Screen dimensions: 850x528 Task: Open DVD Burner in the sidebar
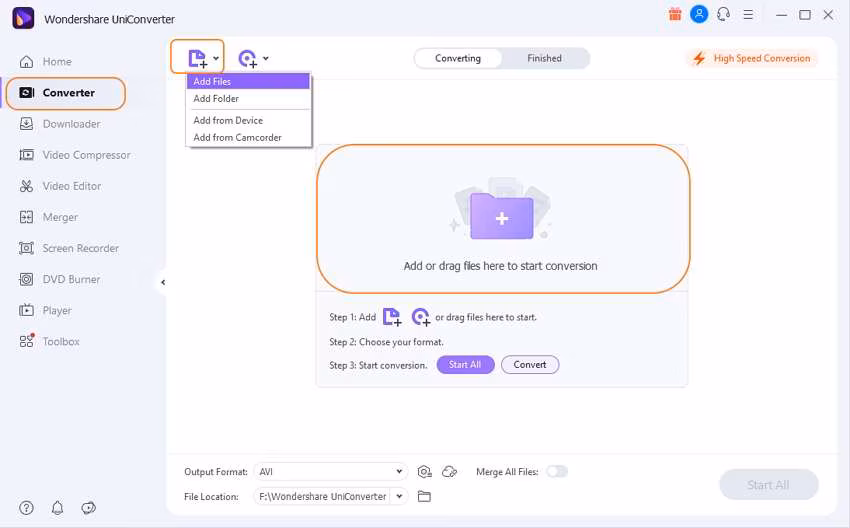[x=60, y=280]
